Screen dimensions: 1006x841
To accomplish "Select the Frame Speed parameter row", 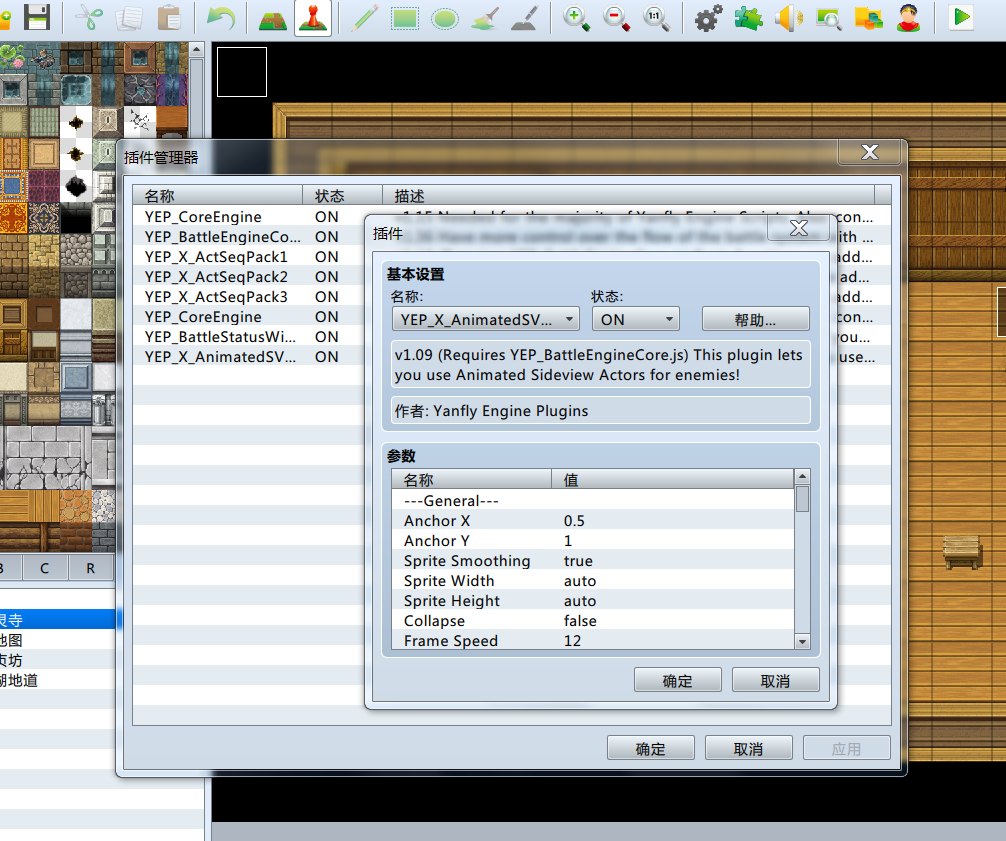I will point(593,640).
